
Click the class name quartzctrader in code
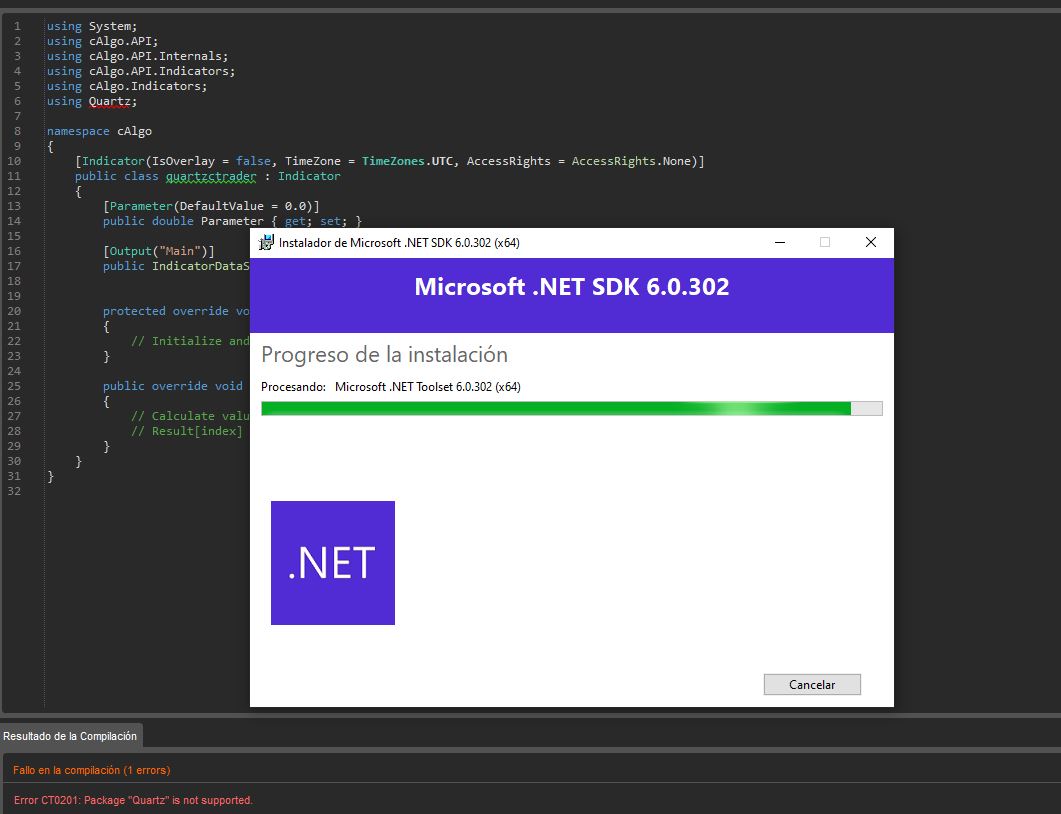pyautogui.click(x=211, y=176)
